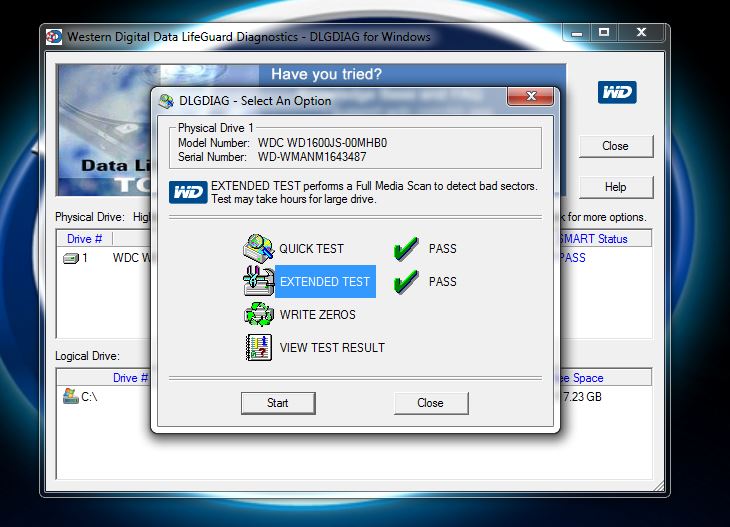Click the DLGDIAG dialog title bar icon

point(166,101)
